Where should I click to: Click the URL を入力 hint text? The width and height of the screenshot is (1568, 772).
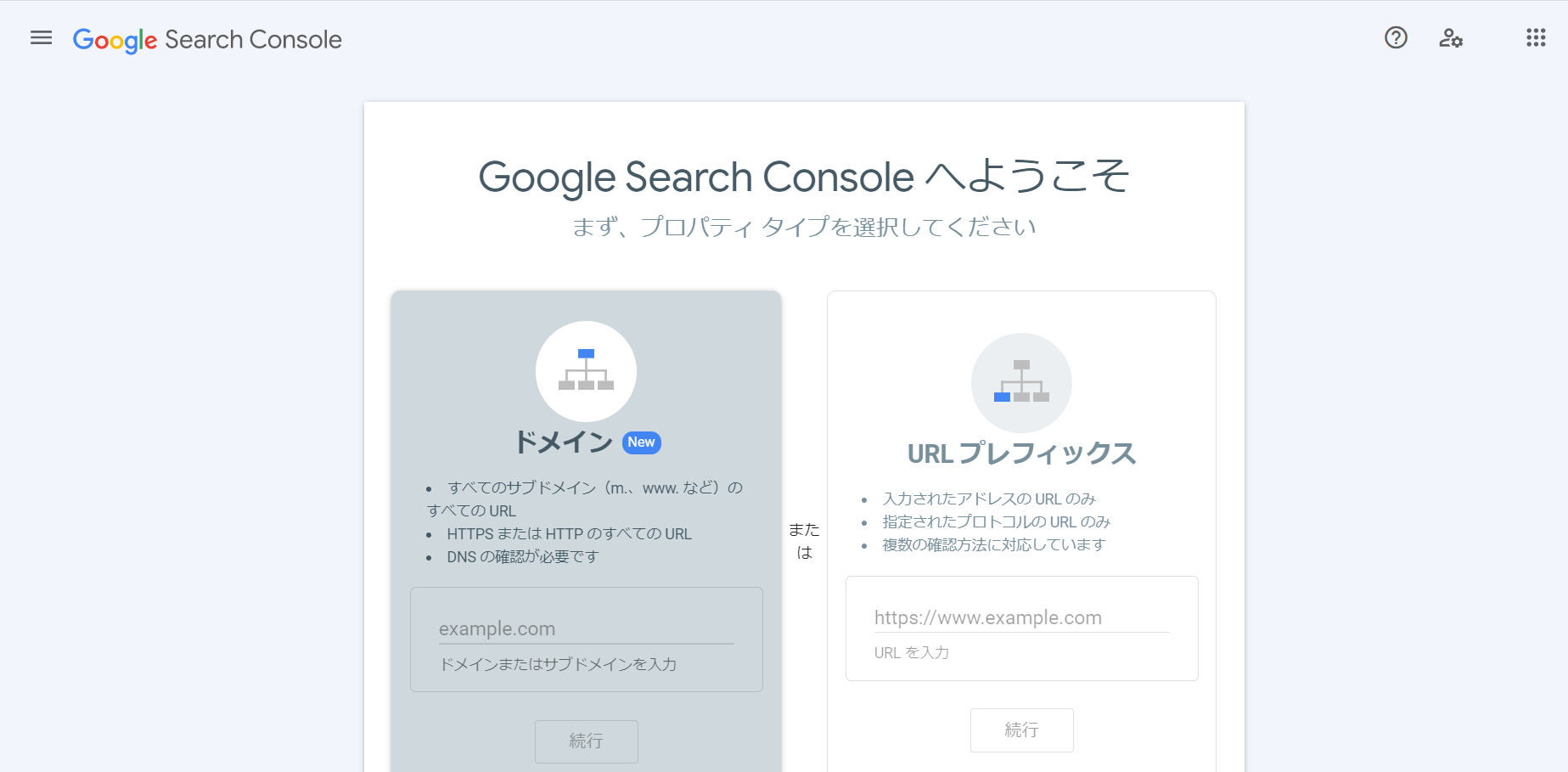(x=912, y=653)
